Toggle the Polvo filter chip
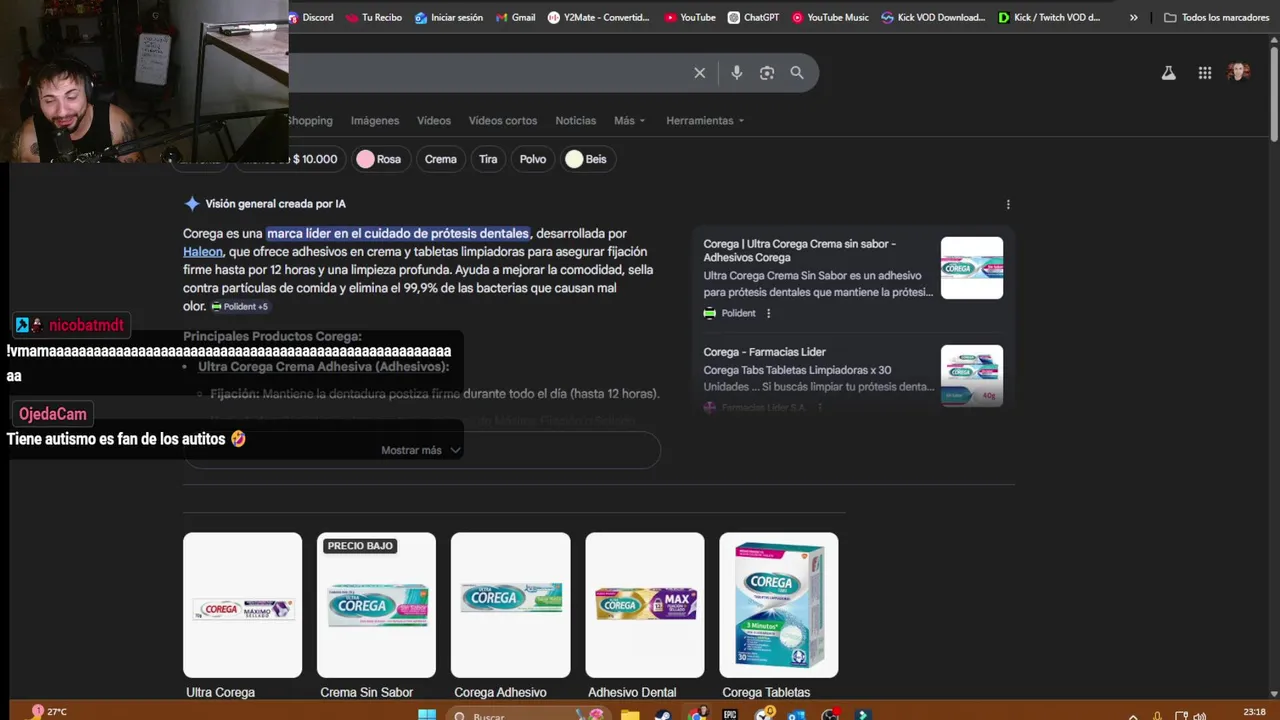 (533, 159)
